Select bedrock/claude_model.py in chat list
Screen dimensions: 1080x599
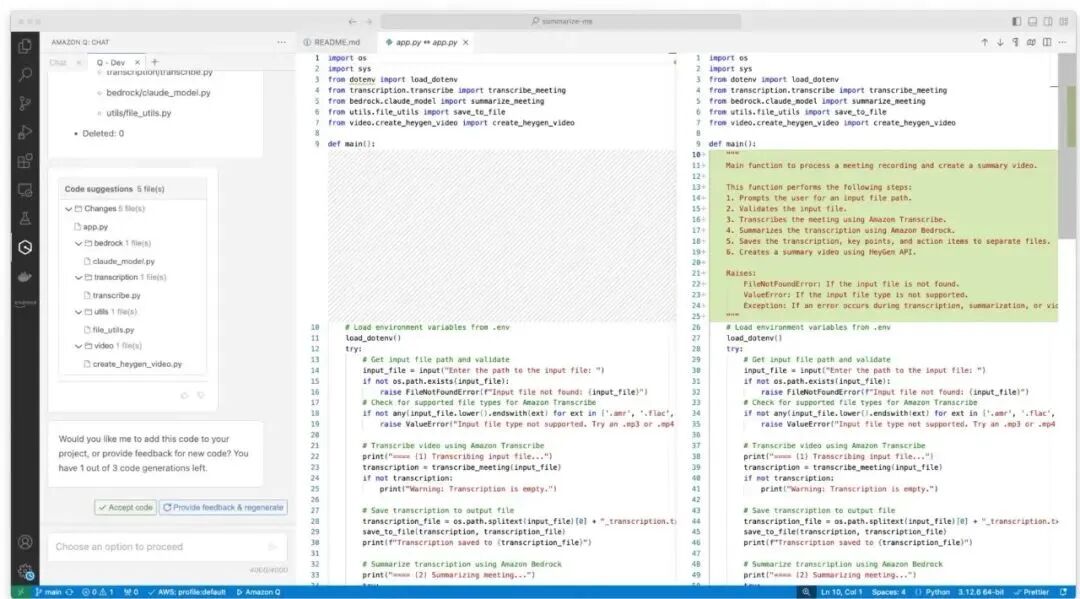pos(158,92)
